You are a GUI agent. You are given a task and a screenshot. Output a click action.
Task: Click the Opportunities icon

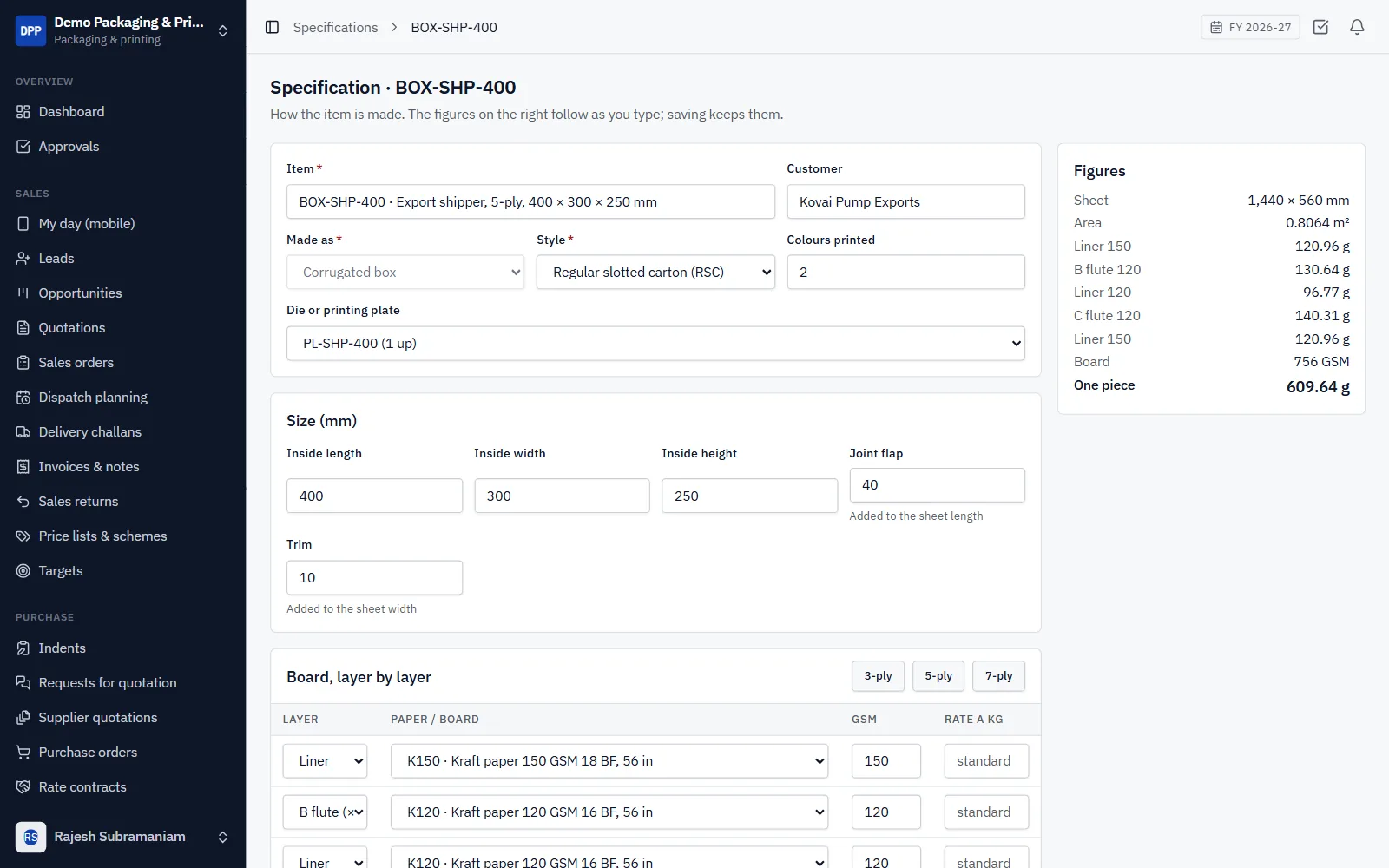point(23,293)
